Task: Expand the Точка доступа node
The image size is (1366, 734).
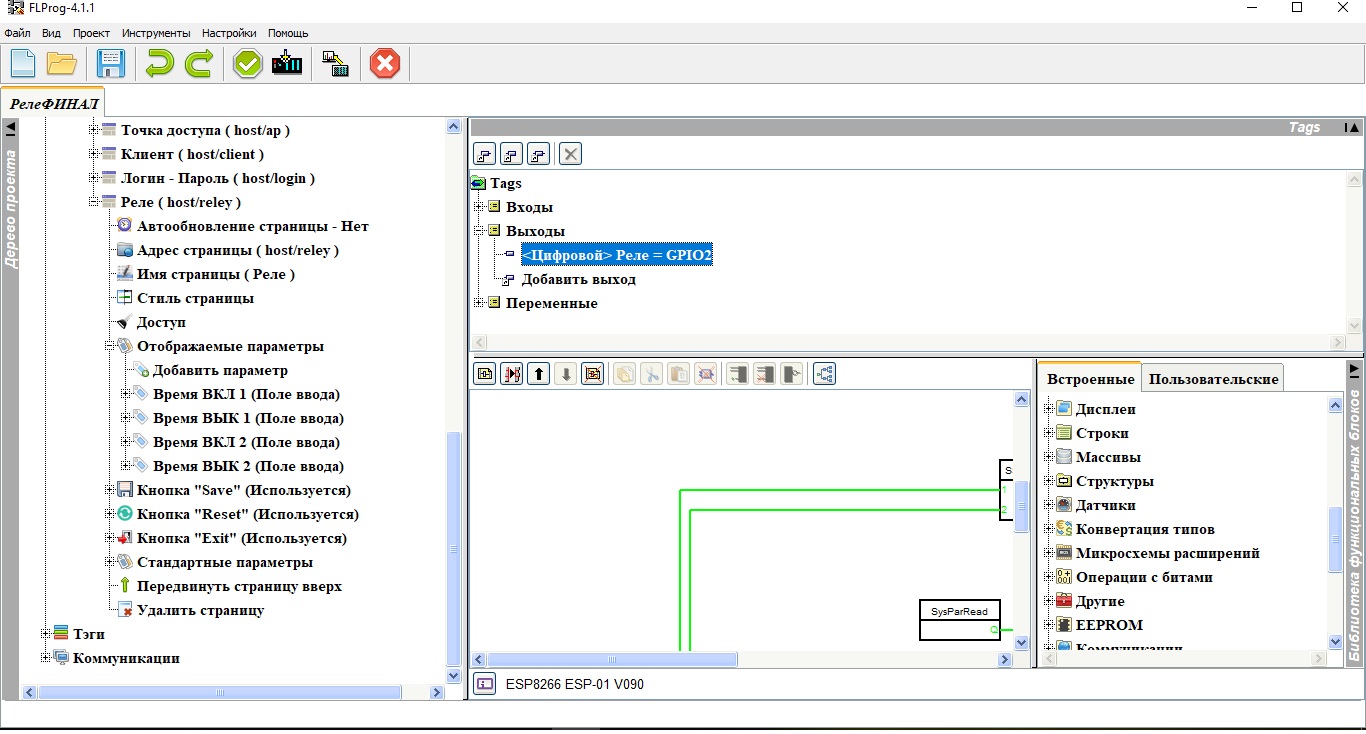Action: point(95,130)
